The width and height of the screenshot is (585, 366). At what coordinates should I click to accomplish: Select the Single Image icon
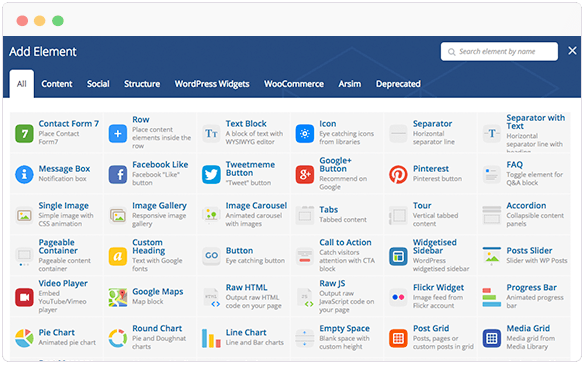click(24, 215)
